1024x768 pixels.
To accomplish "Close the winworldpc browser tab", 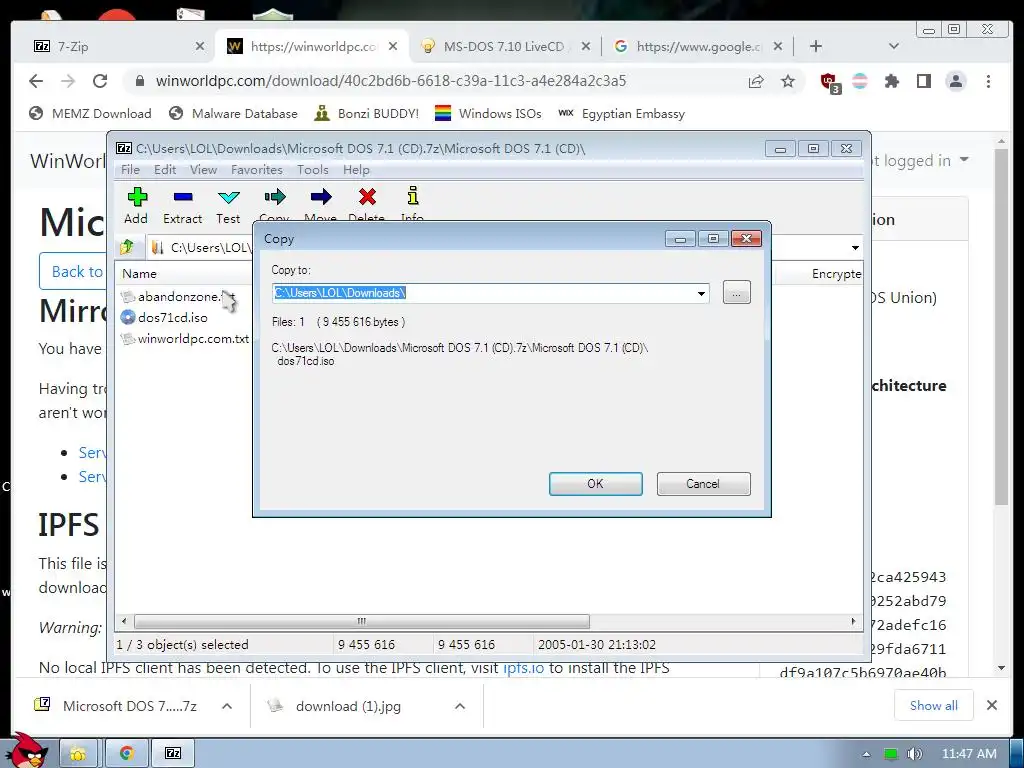I will (x=392, y=46).
